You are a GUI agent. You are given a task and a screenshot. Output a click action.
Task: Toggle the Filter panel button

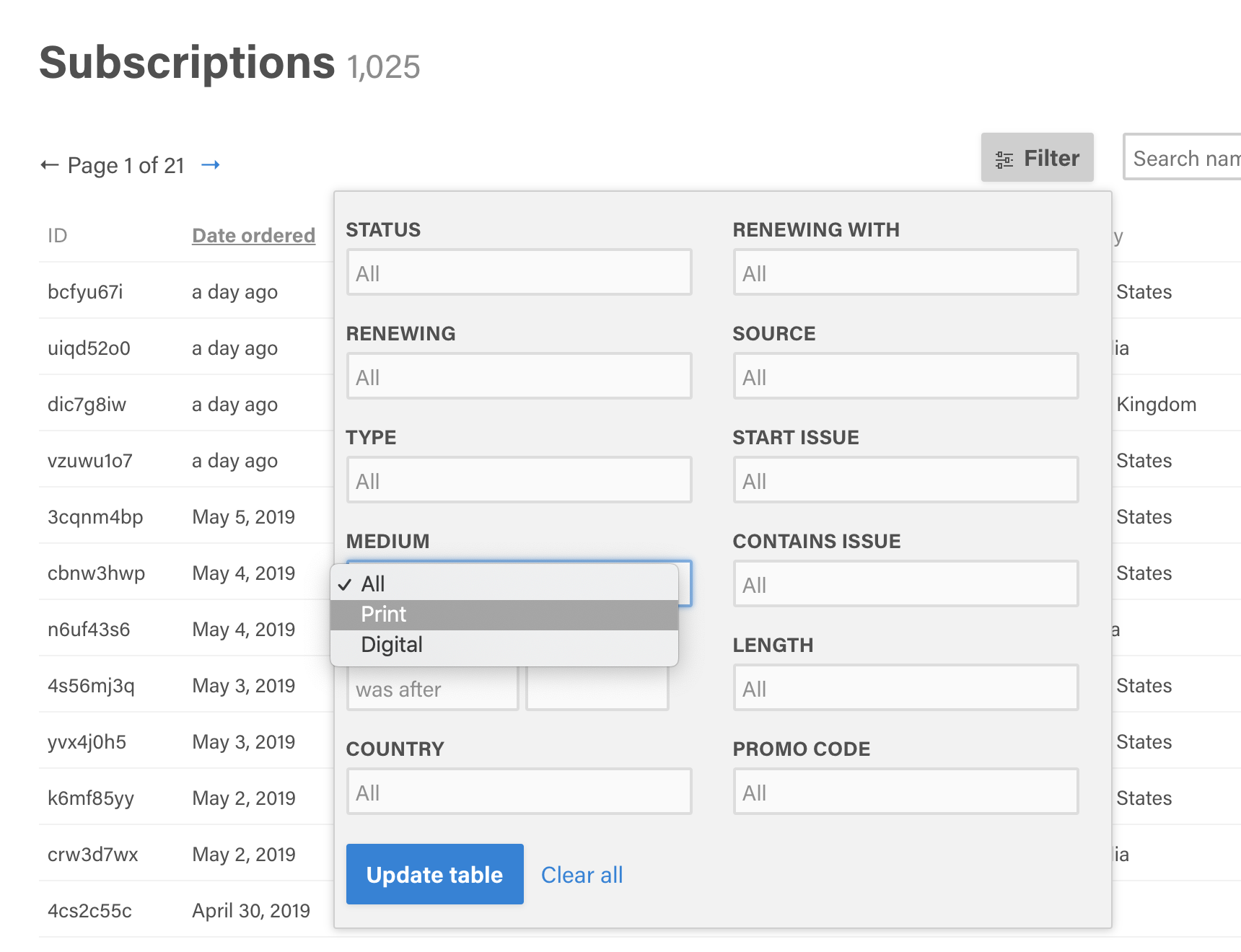point(1037,157)
